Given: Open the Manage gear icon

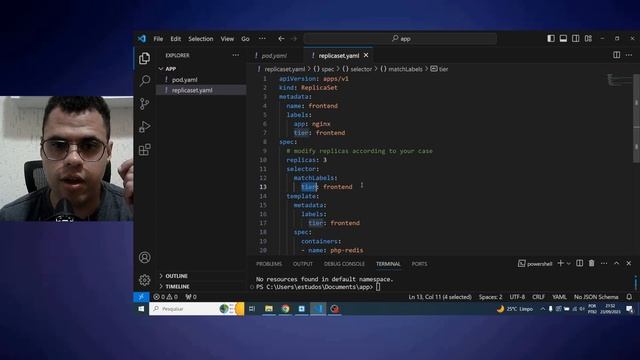Looking at the screenshot, I should point(144,280).
